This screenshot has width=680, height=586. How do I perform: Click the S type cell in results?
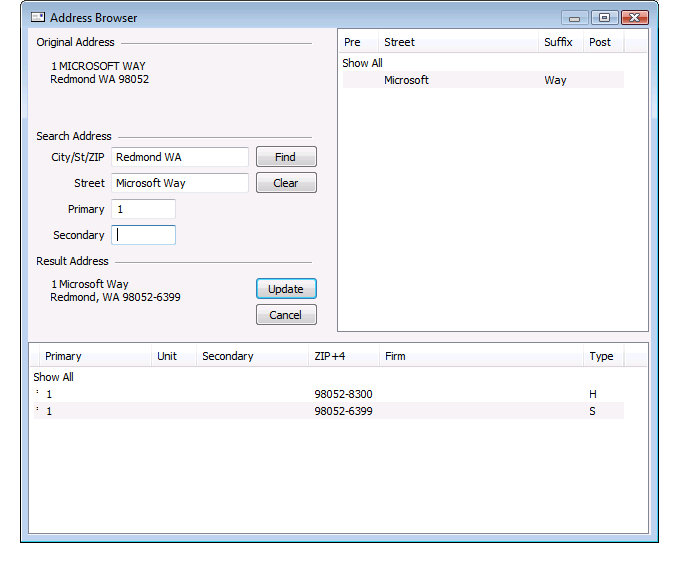[x=592, y=411]
